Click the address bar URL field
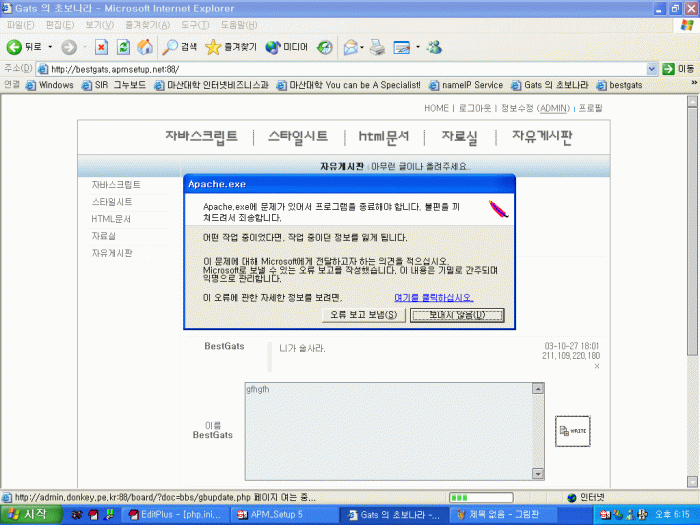 342,69
